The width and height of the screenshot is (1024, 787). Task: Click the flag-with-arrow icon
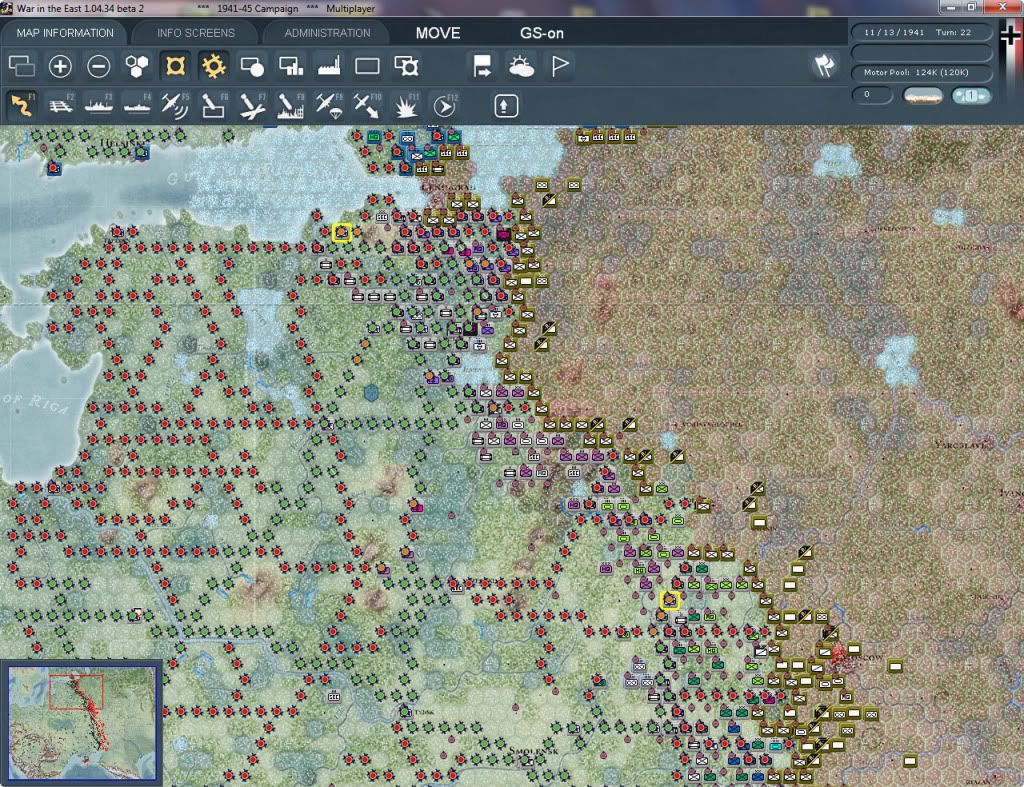point(483,66)
